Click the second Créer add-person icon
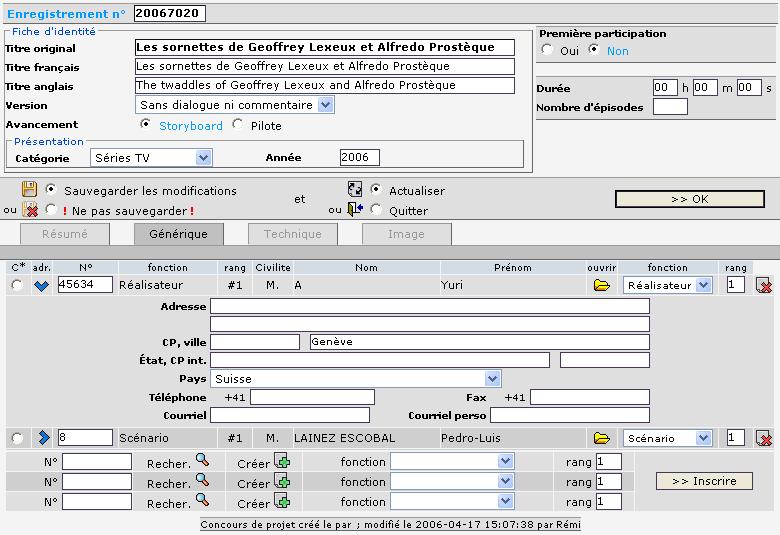The image size is (780, 535). (x=282, y=481)
